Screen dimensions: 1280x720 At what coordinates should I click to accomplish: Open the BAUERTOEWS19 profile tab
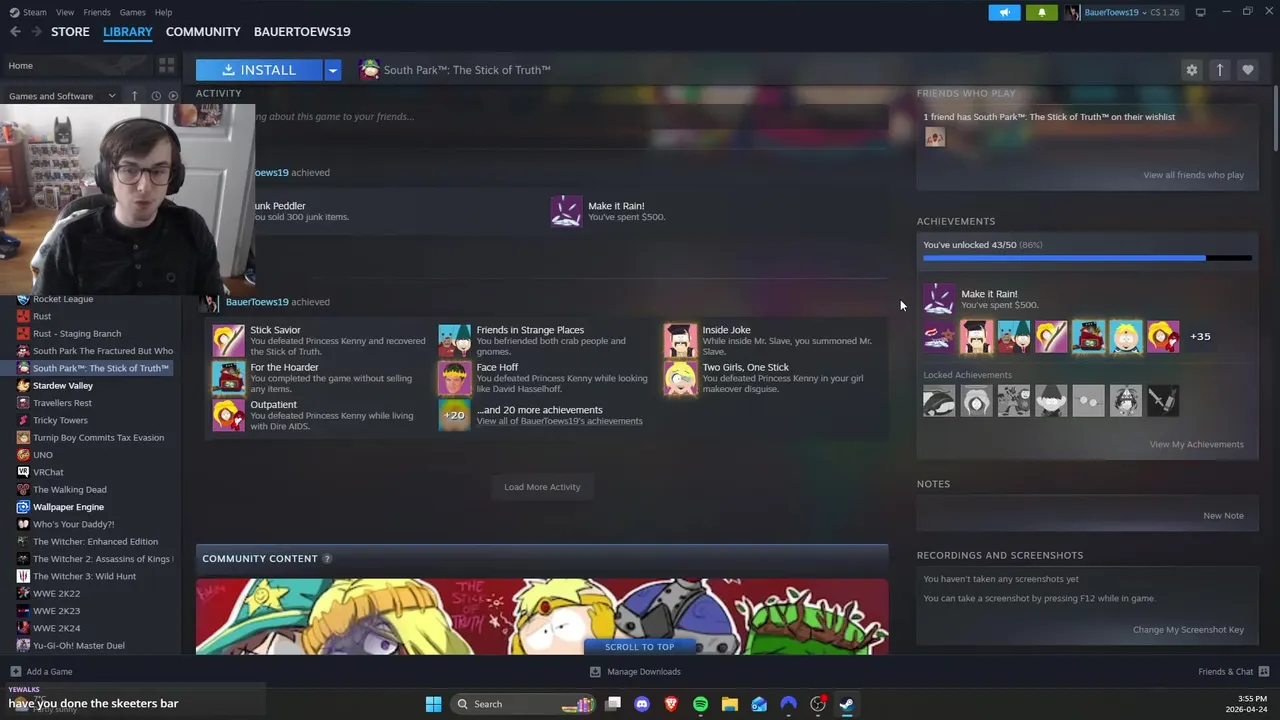tap(302, 32)
